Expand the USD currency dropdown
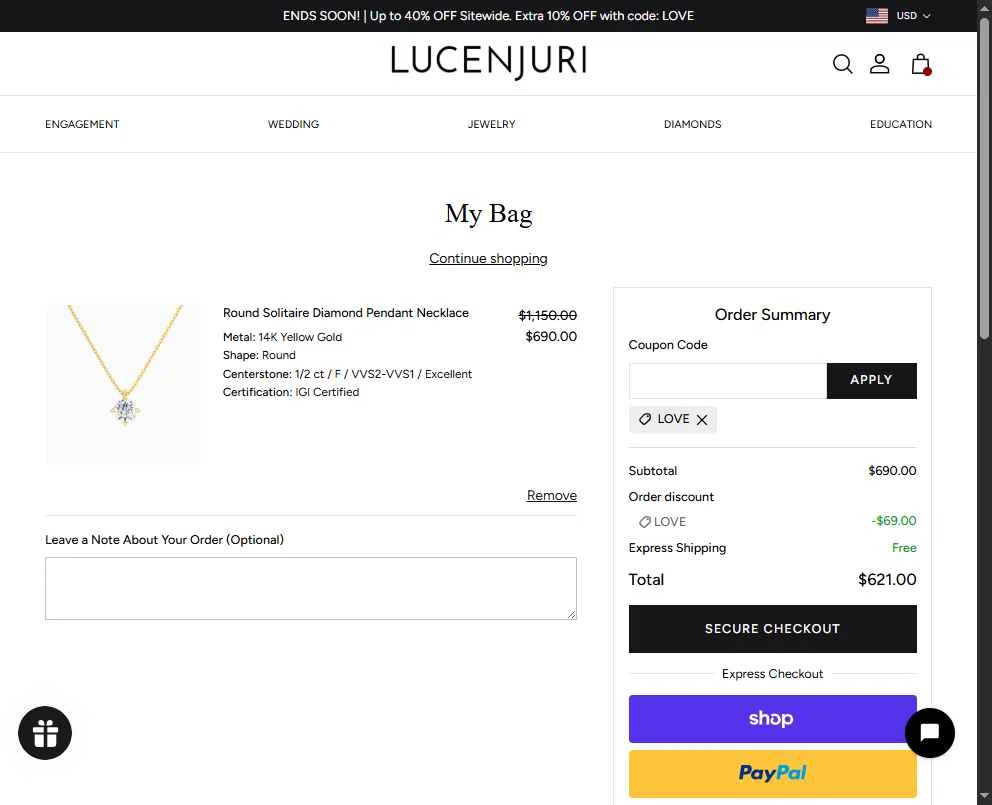The height and width of the screenshot is (805, 992). pos(913,16)
